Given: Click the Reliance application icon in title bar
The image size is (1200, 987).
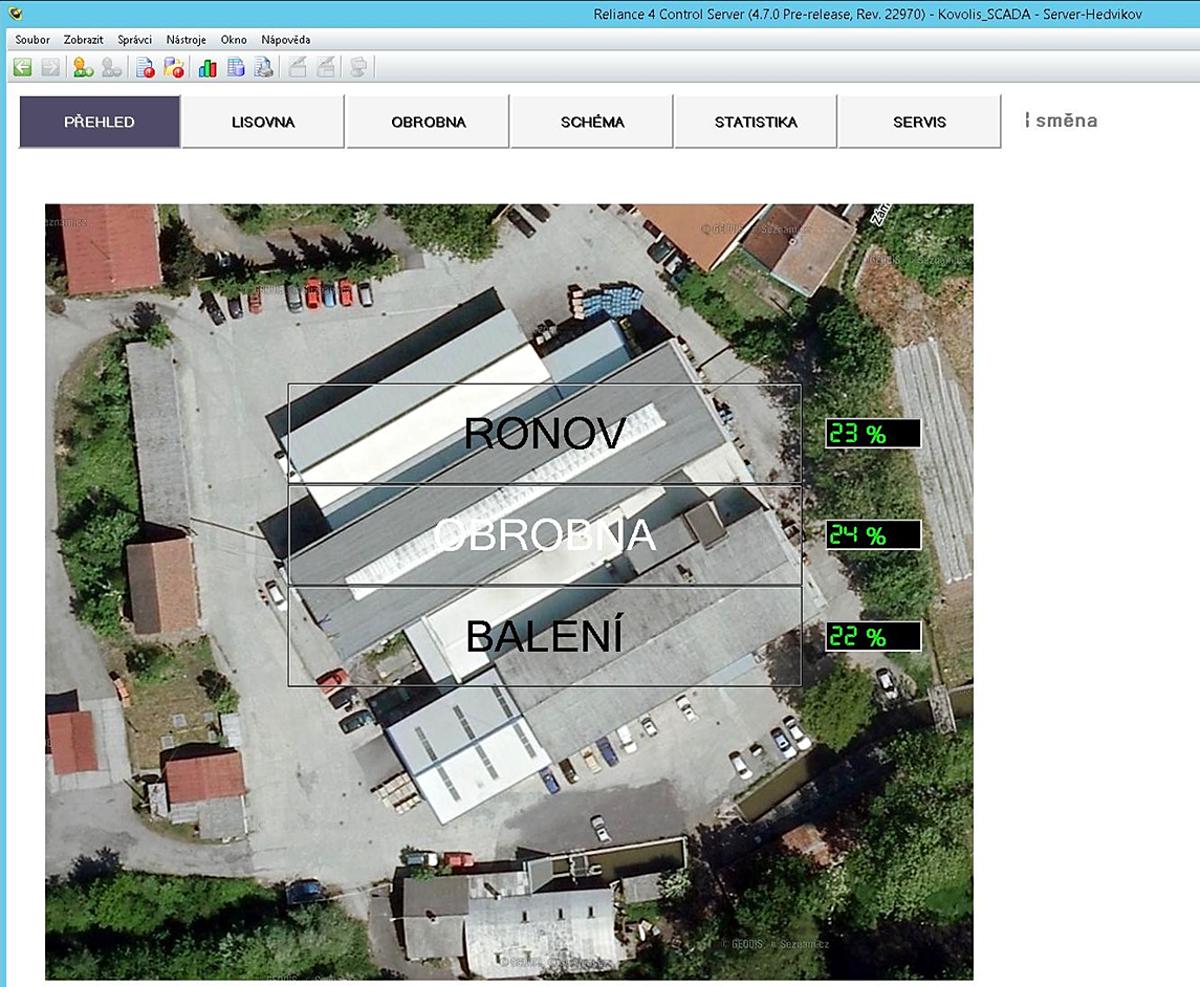Looking at the screenshot, I should (x=14, y=13).
